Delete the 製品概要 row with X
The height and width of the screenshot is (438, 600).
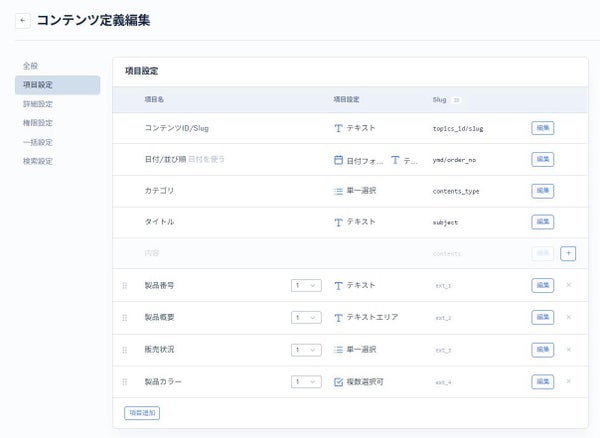[569, 317]
